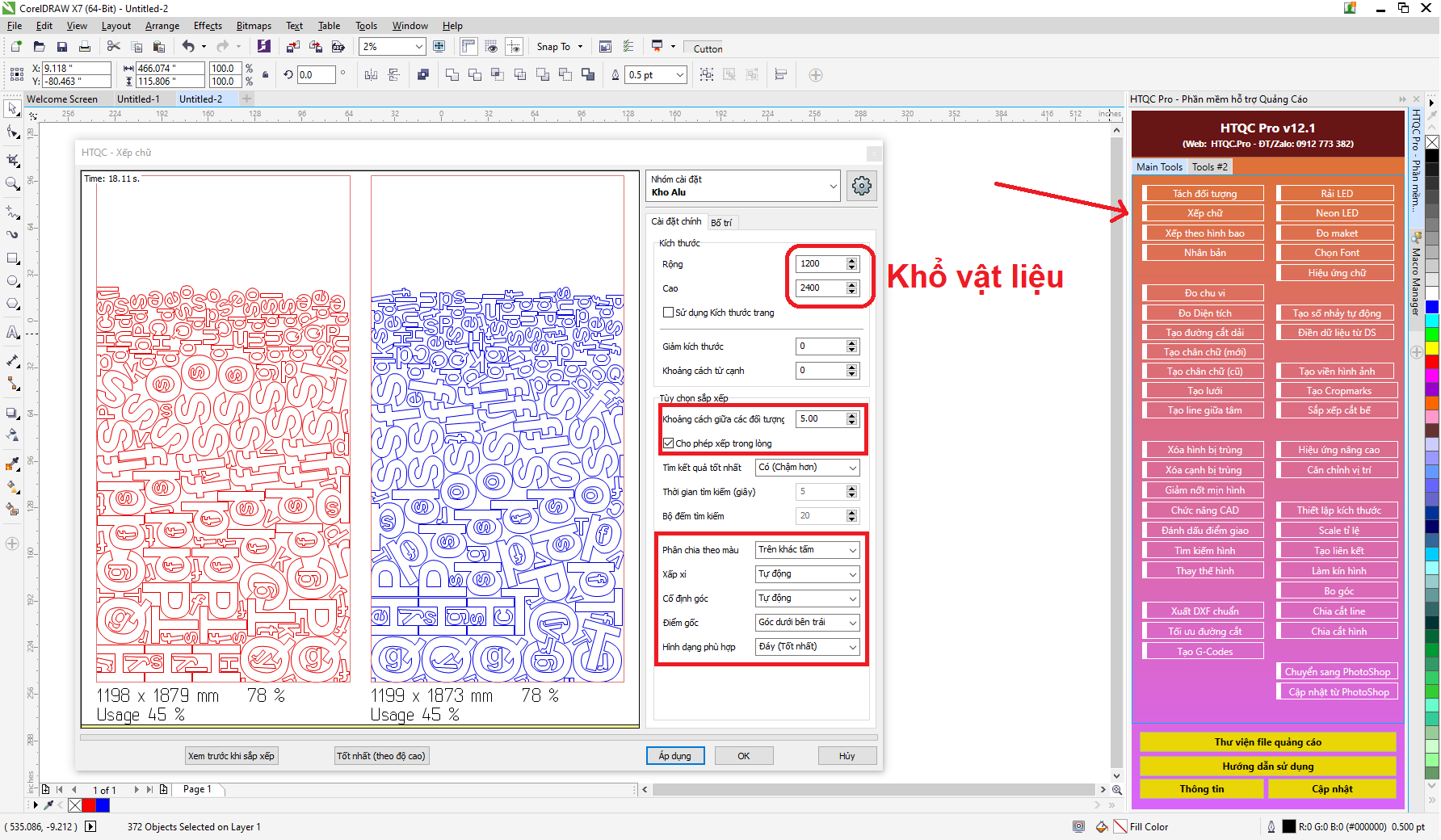Select the Pick tool in toolbox
The image size is (1441, 840).
pyautogui.click(x=13, y=108)
